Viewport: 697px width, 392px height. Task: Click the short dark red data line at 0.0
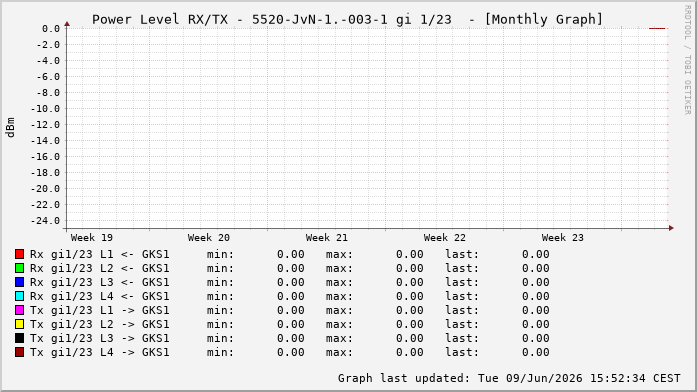[657, 28]
